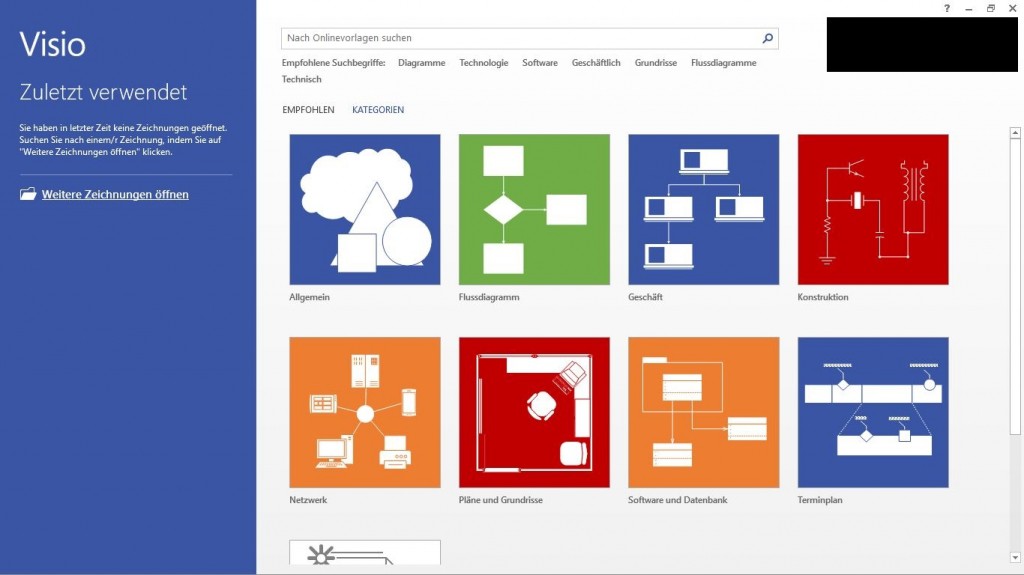Select the Flussdiagramm template tile
The image size is (1024, 575).
534,210
